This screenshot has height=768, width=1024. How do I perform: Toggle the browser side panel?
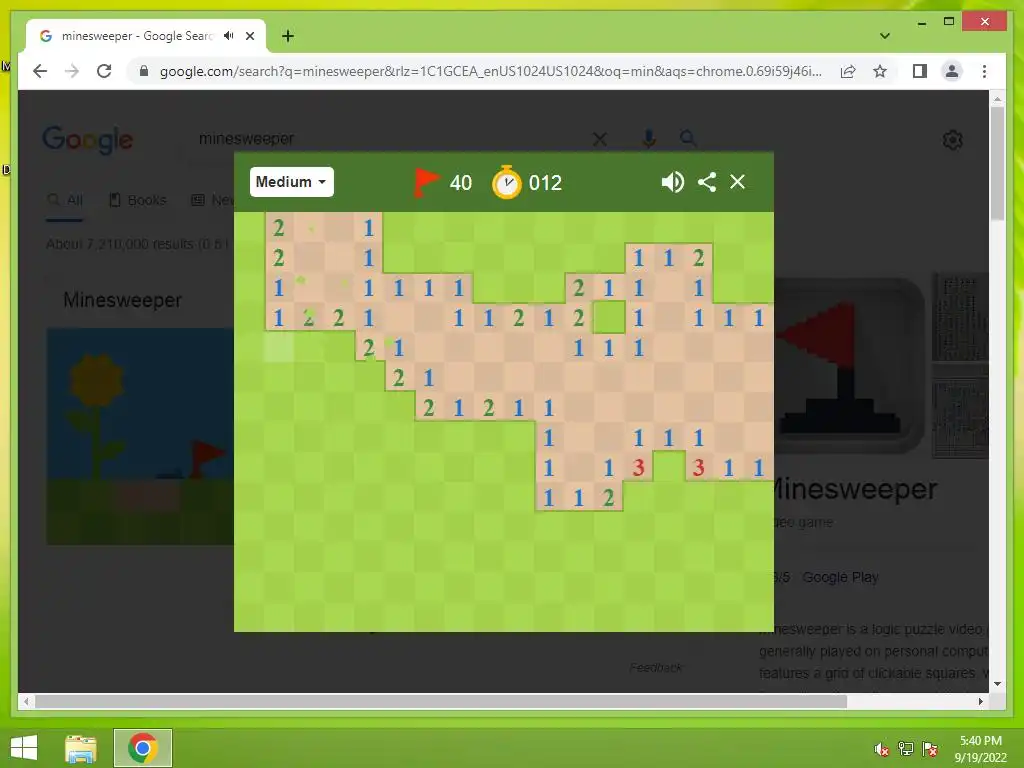[920, 71]
